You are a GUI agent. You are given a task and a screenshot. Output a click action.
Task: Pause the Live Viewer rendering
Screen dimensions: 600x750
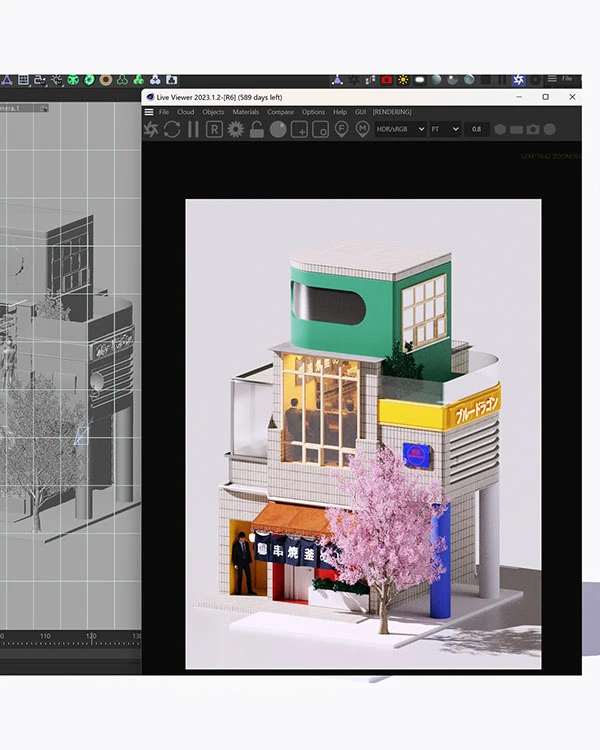(x=193, y=130)
